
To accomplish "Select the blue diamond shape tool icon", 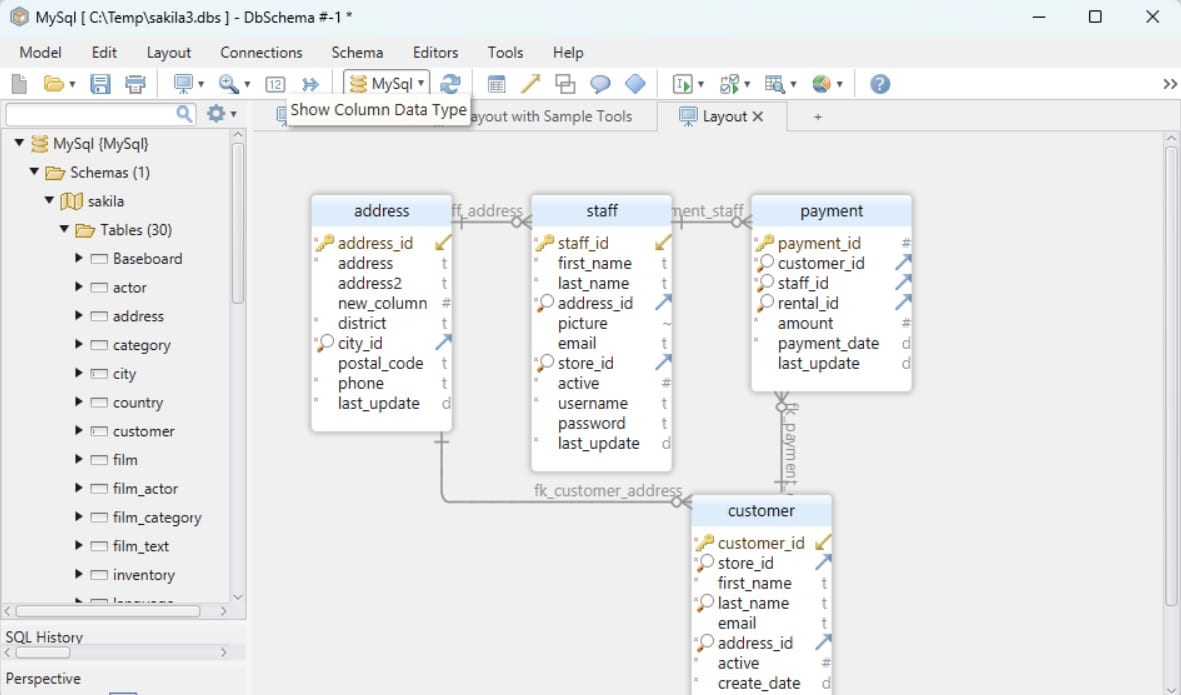I will click(635, 84).
